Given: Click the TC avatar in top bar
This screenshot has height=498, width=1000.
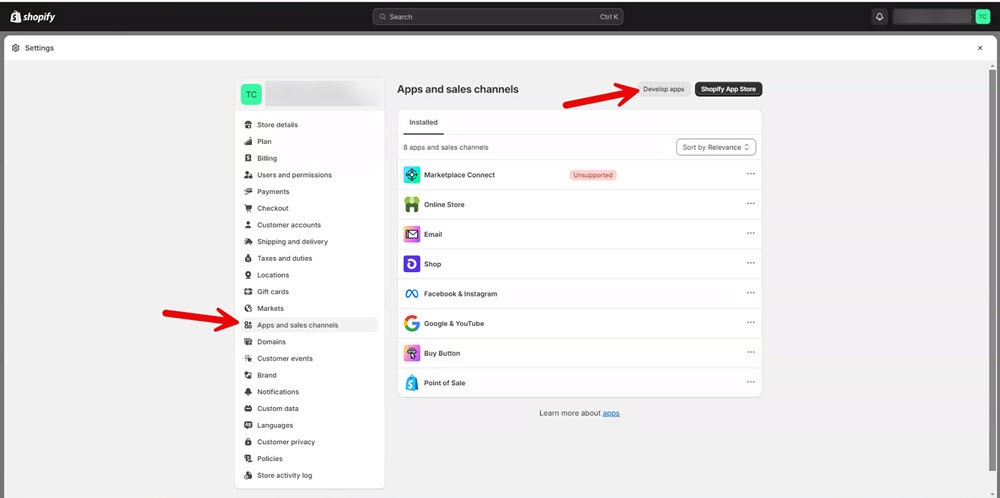Looking at the screenshot, I should tap(982, 17).
